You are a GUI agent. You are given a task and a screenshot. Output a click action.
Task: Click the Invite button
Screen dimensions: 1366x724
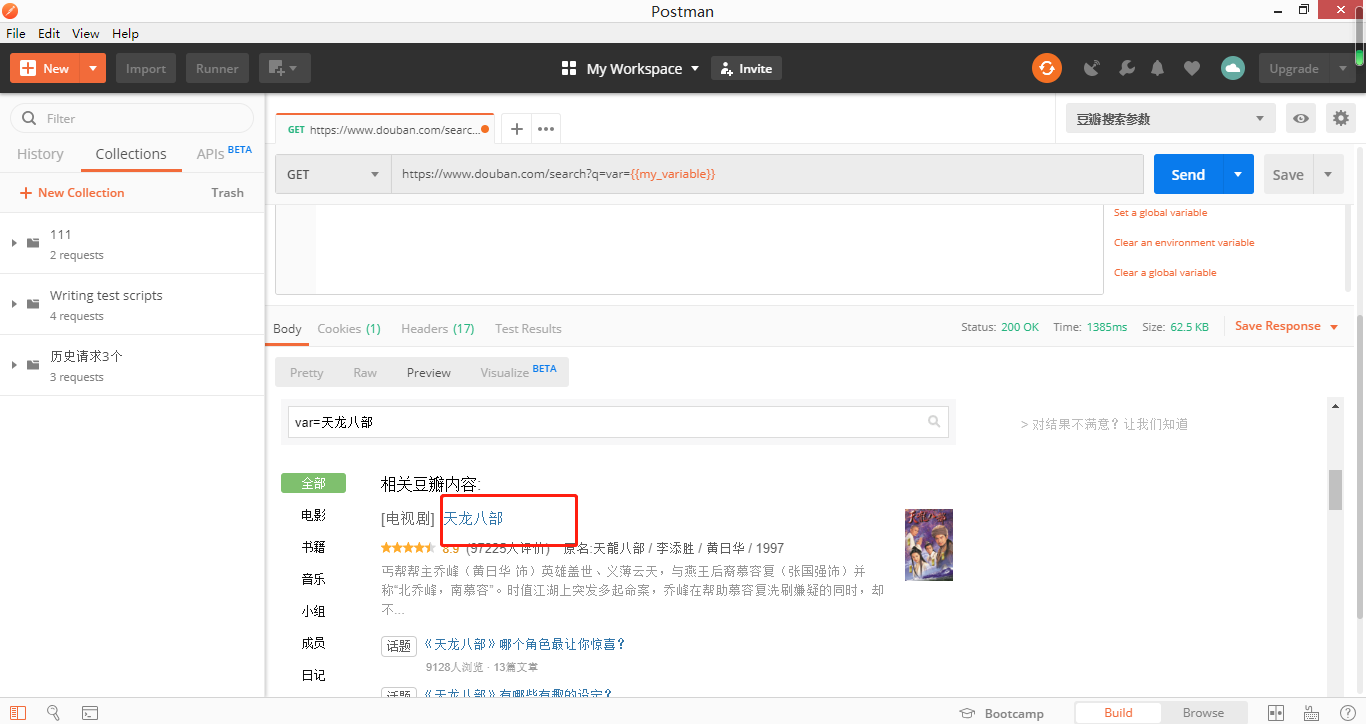[746, 68]
